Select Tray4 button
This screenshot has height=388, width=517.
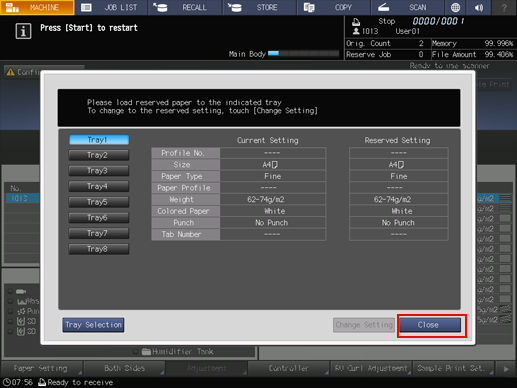point(99,186)
